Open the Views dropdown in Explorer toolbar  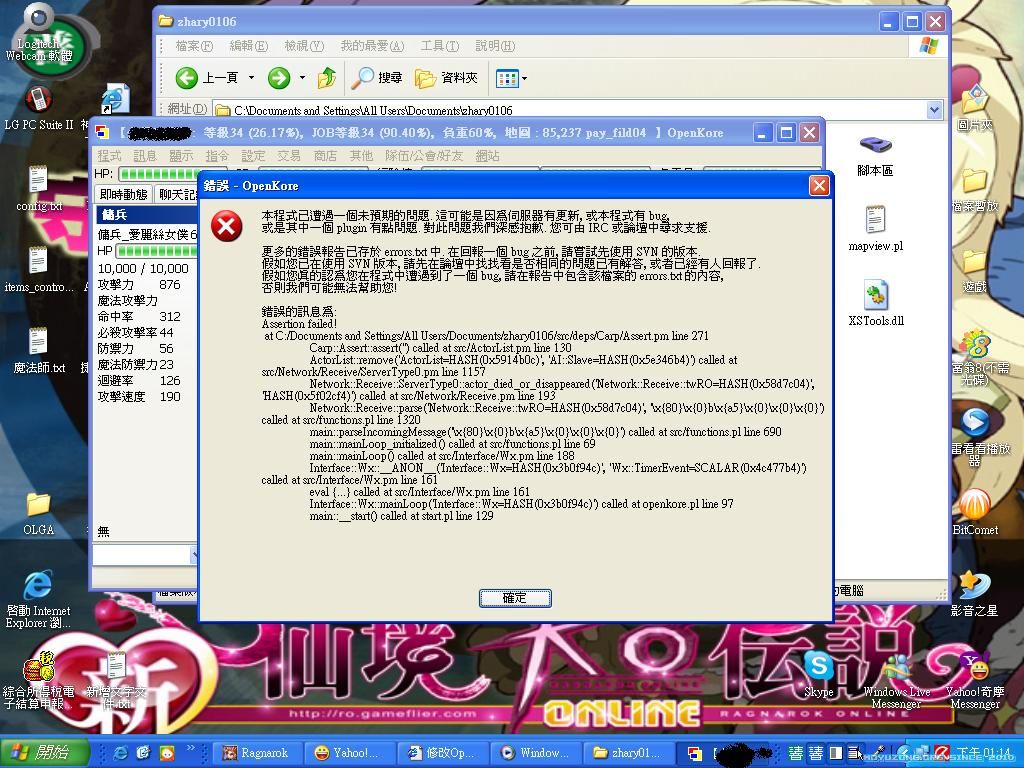tap(512, 78)
